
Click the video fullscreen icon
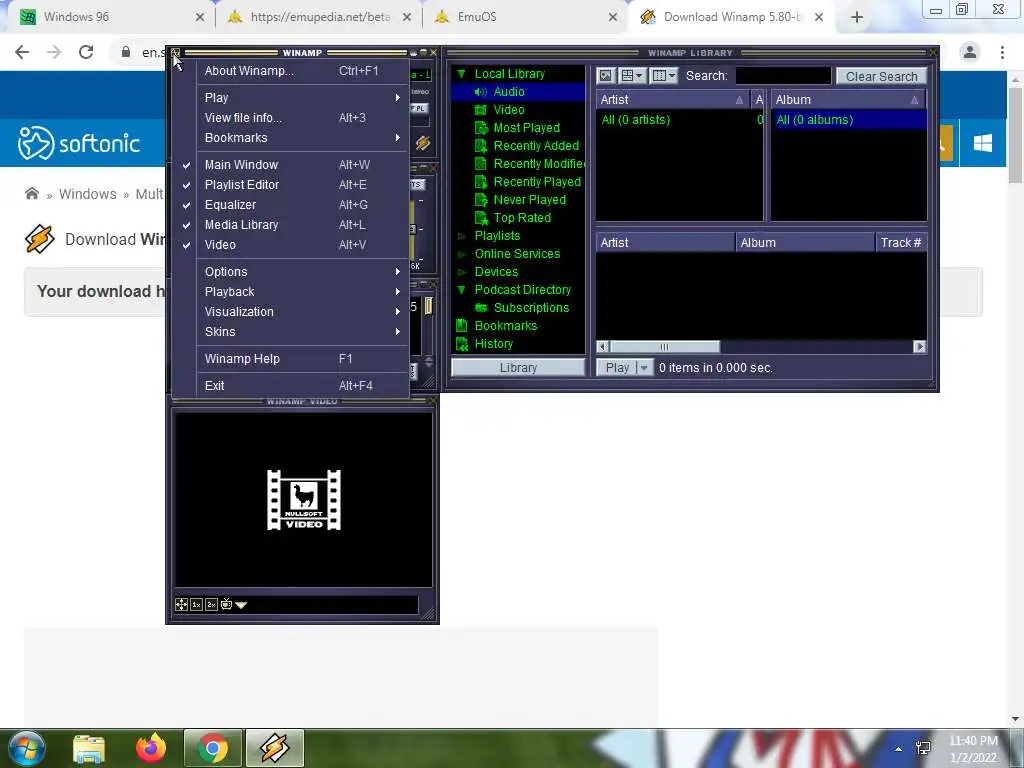[182, 605]
